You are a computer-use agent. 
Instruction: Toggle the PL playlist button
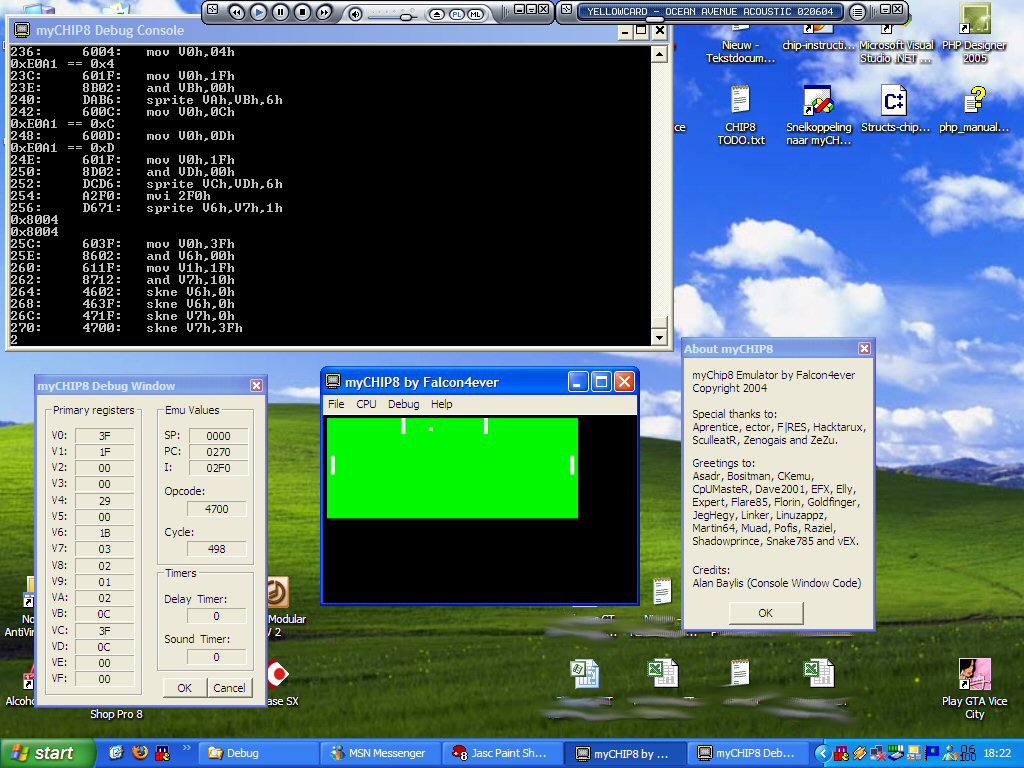click(x=457, y=13)
